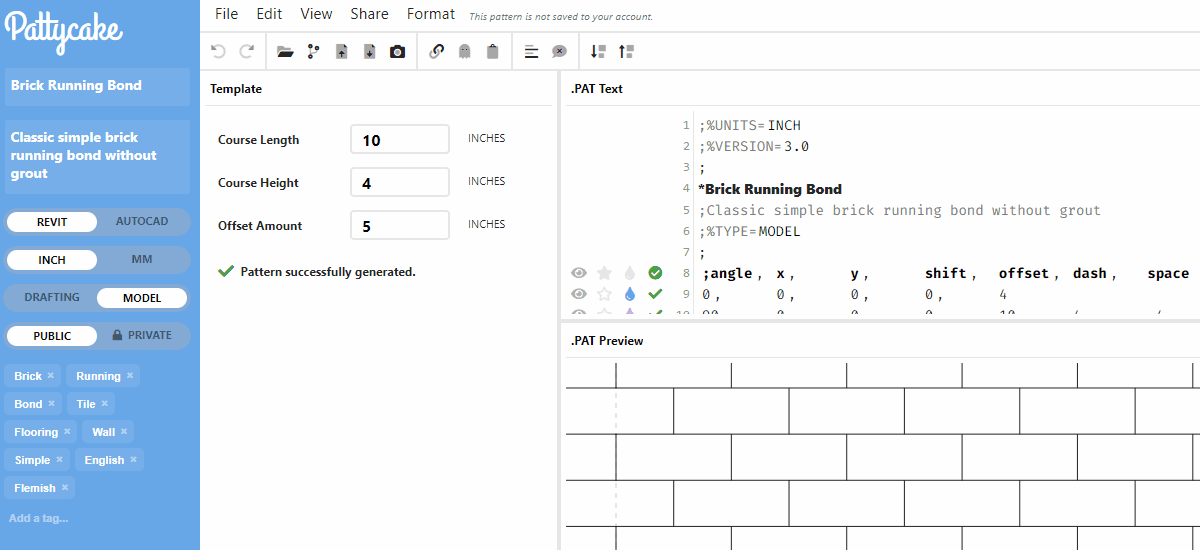Open a pattern with the folder icon
Image resolution: width=1200 pixels, height=550 pixels.
[x=285, y=52]
